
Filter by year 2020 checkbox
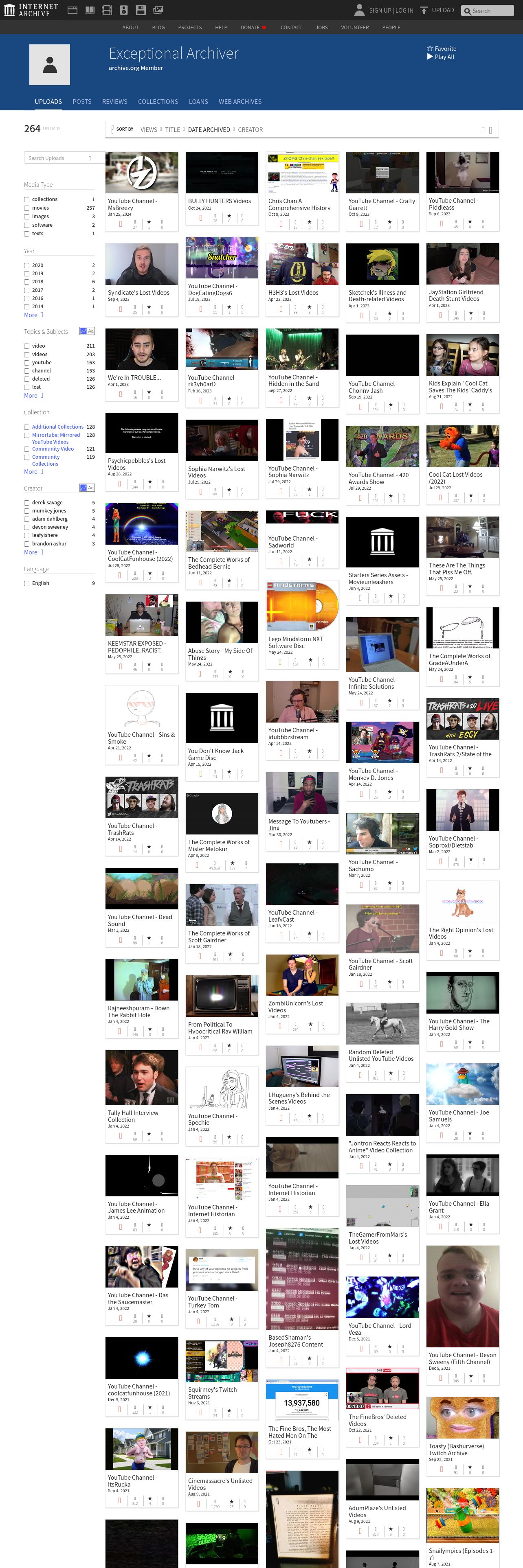pyautogui.click(x=27, y=265)
